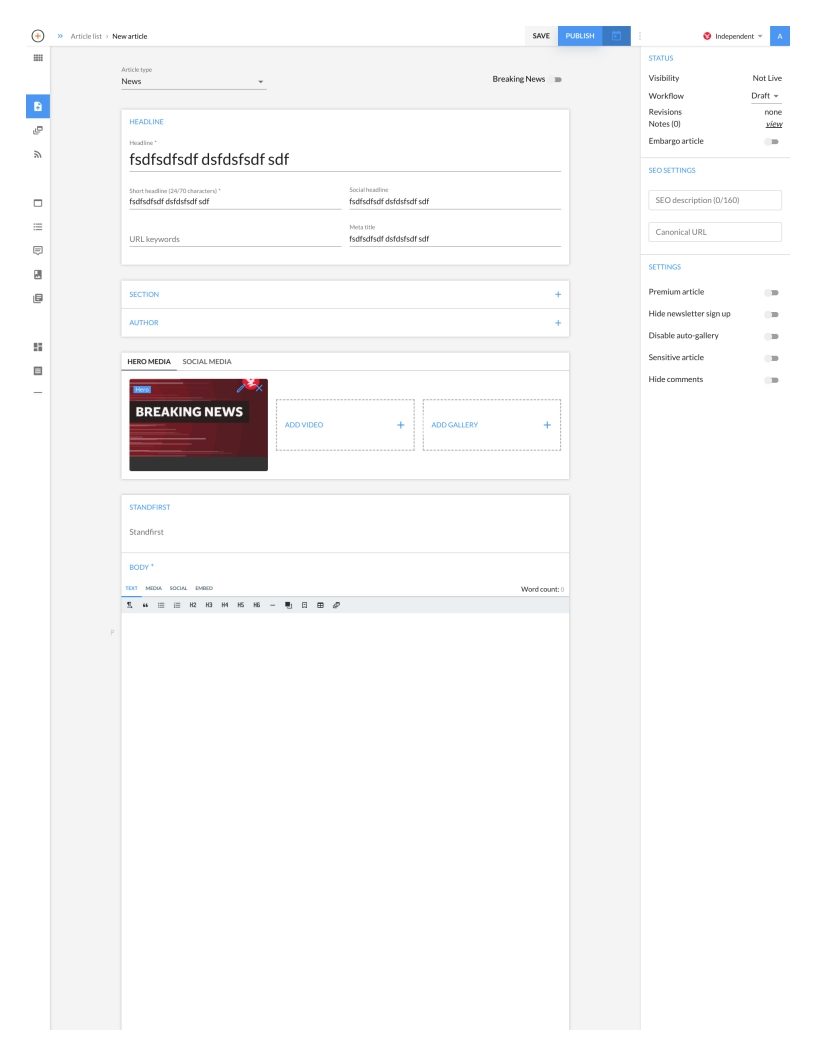Open the apps grid icon in sidebar
Screen dimensions: 816x1056
click(38, 58)
